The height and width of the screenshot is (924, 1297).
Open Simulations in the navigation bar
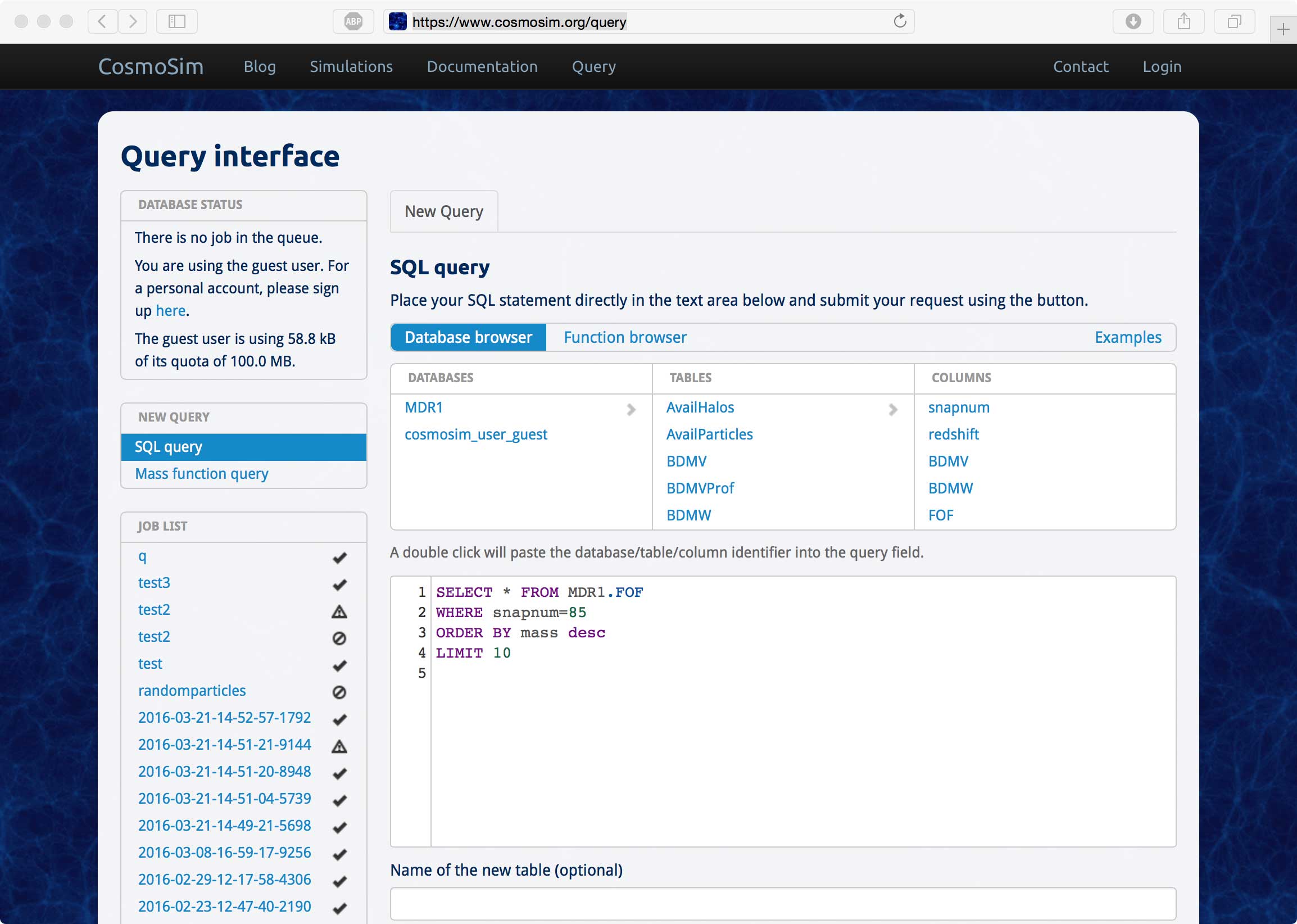point(351,66)
